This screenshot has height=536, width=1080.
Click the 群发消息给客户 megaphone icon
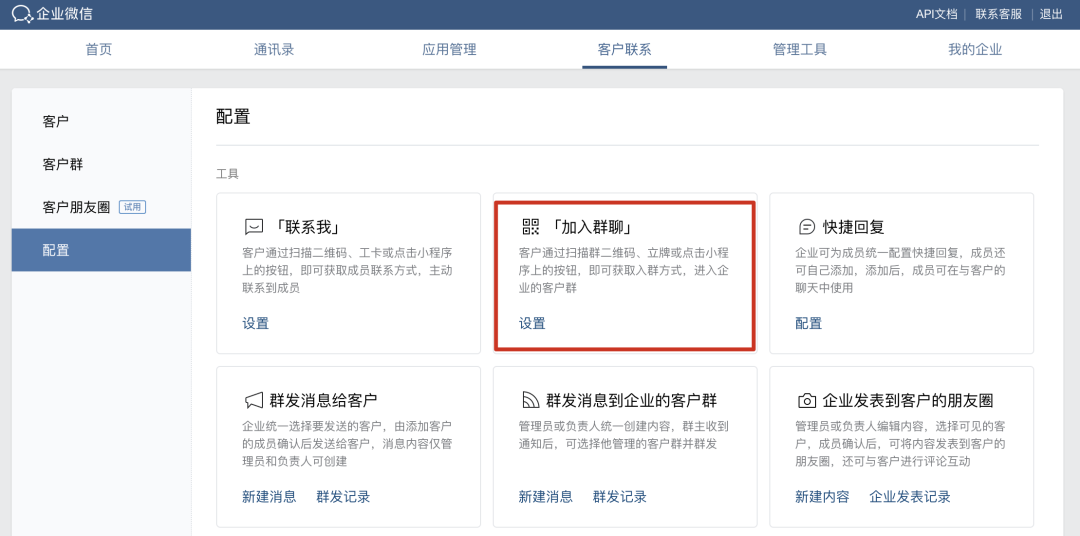point(254,400)
